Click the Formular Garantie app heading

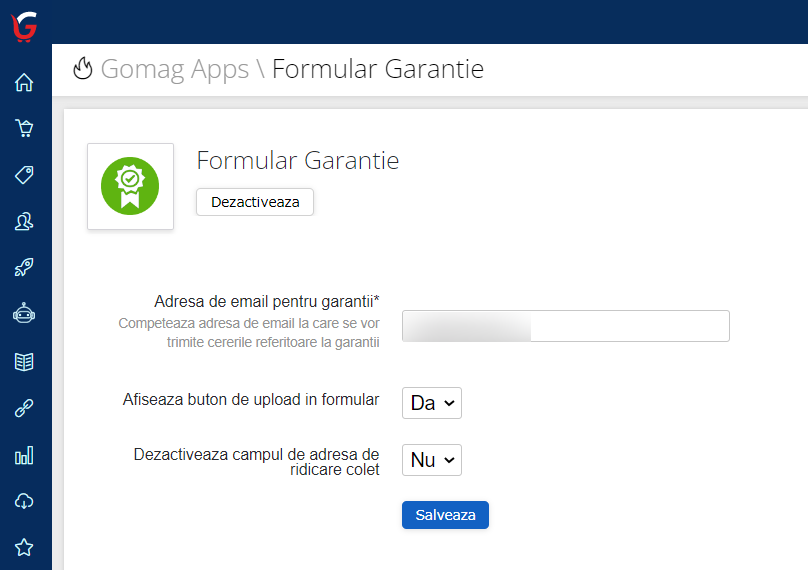298,160
